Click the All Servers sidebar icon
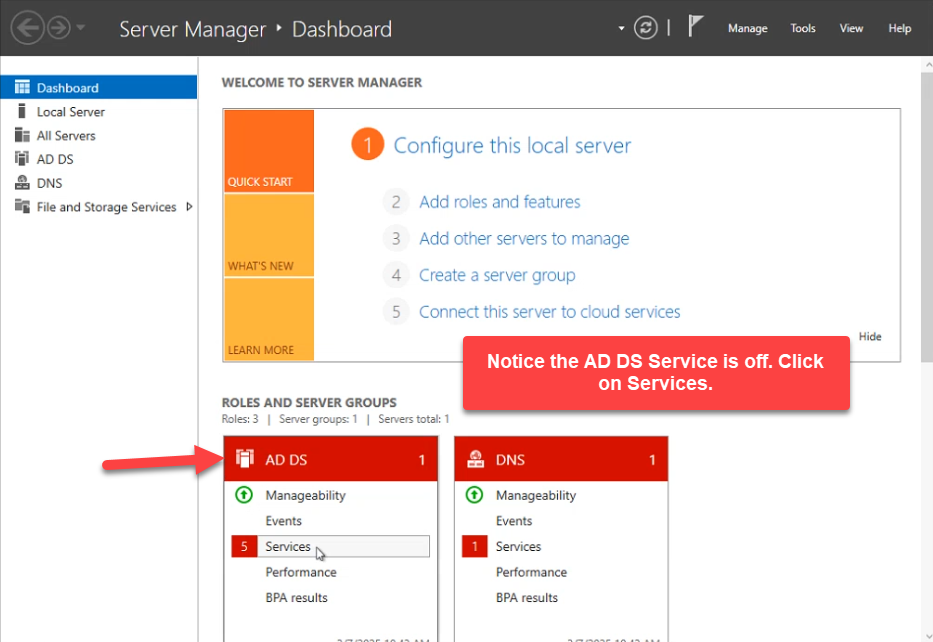Viewport: 933px width, 642px height. (22, 135)
